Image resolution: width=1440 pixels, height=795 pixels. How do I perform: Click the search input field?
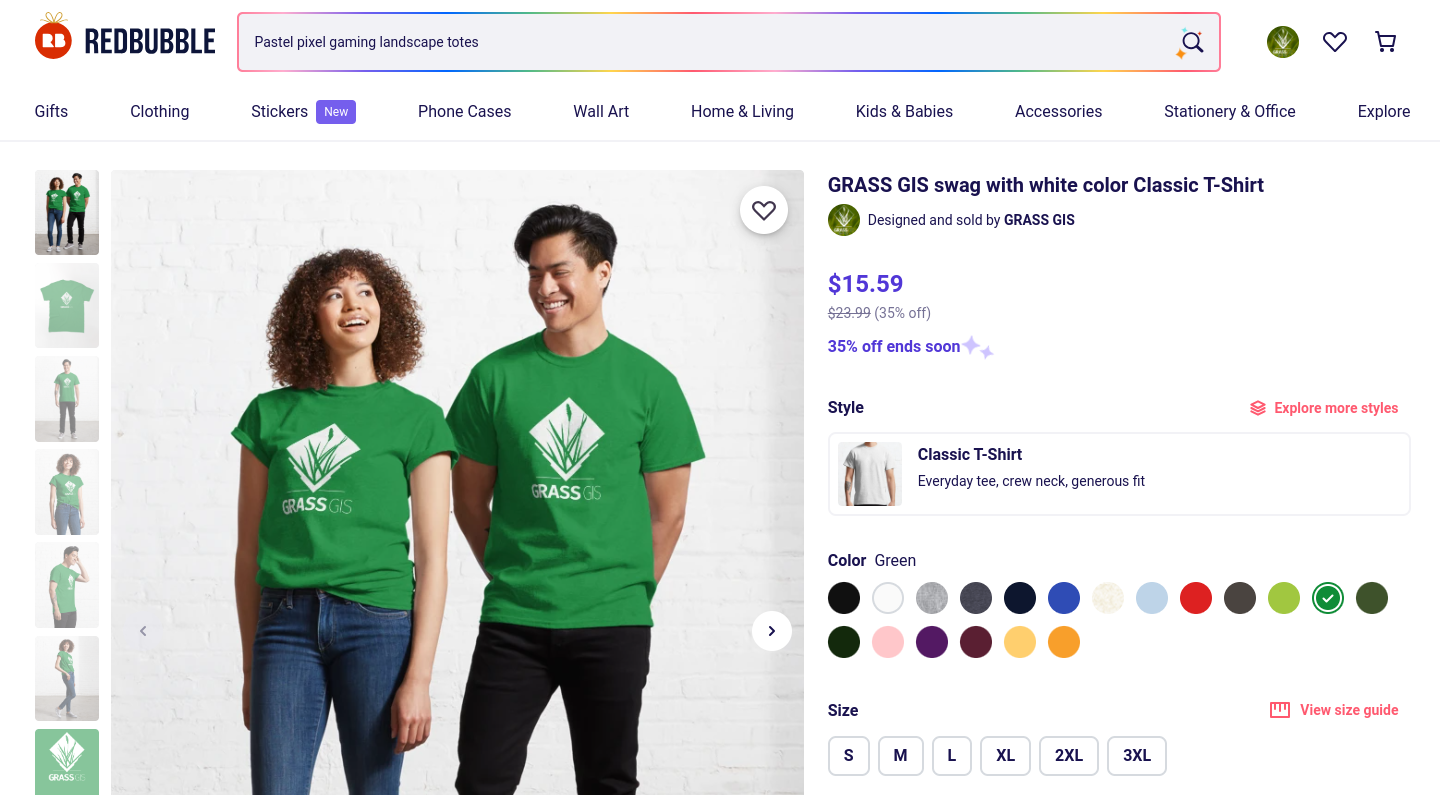click(700, 42)
